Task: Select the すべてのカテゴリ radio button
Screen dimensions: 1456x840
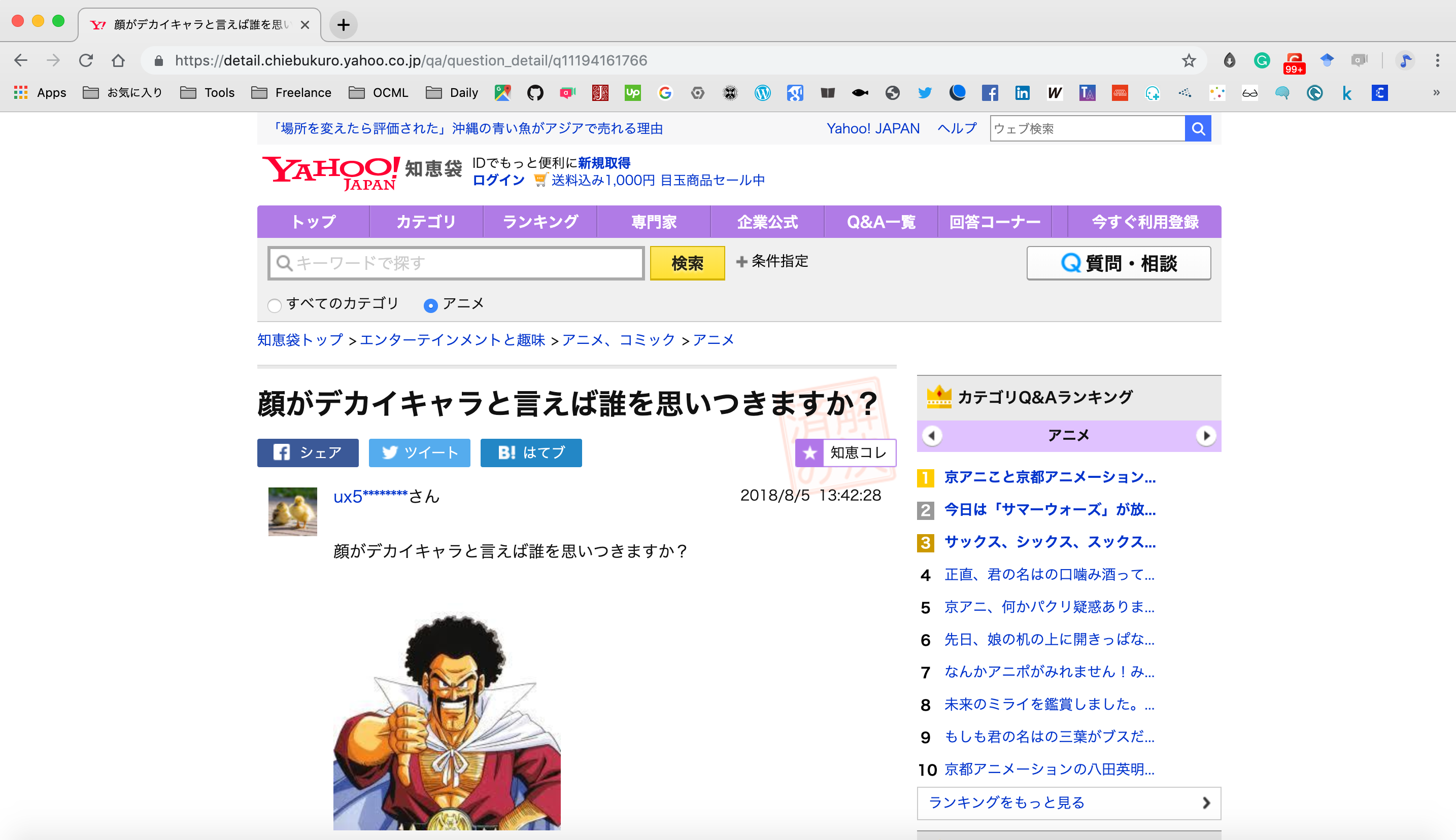Action: pos(275,305)
